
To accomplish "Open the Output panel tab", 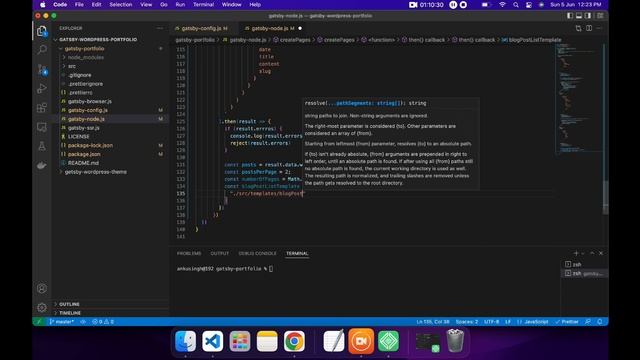I will [220, 253].
